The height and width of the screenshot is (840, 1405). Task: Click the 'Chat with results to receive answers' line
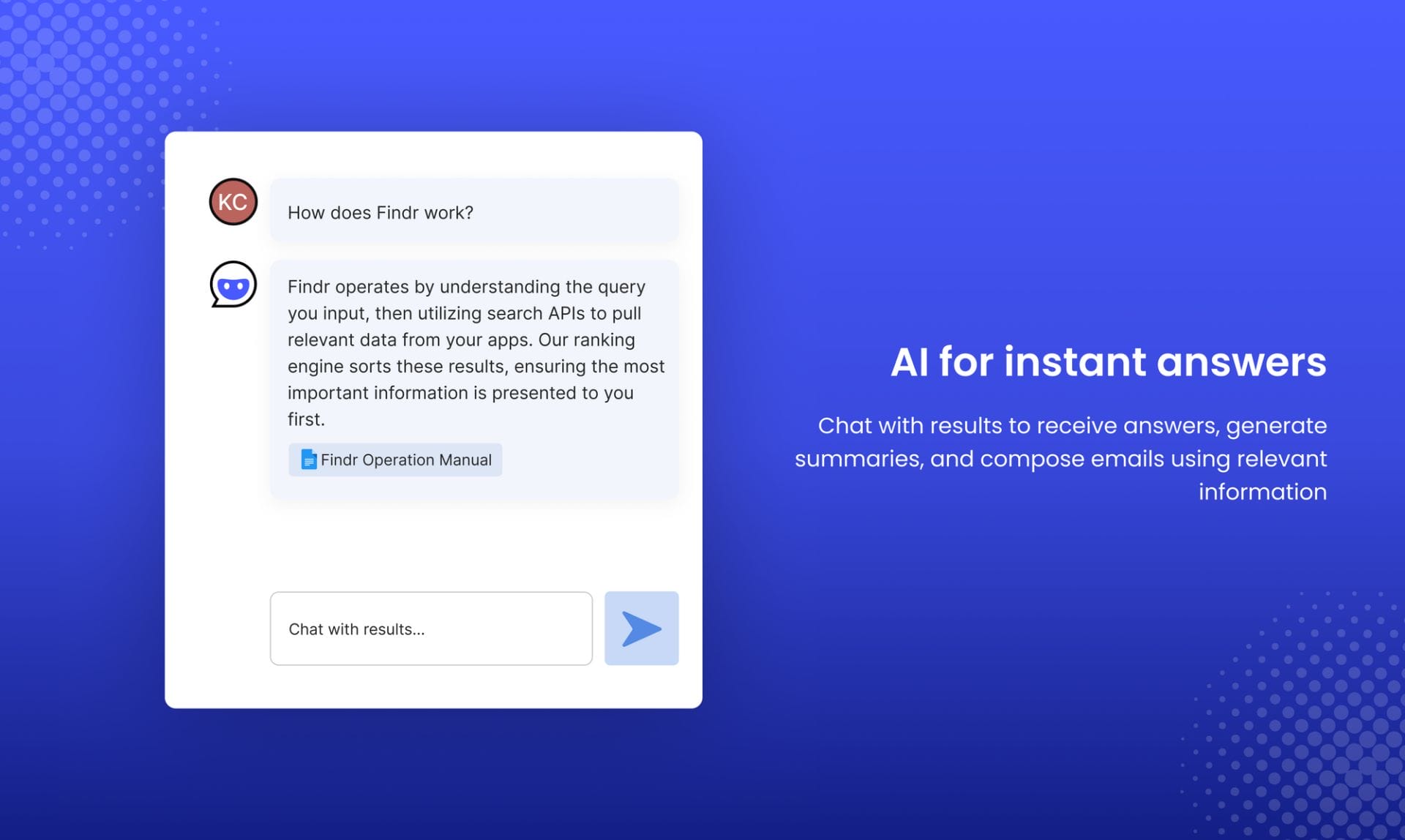[x=1071, y=425]
